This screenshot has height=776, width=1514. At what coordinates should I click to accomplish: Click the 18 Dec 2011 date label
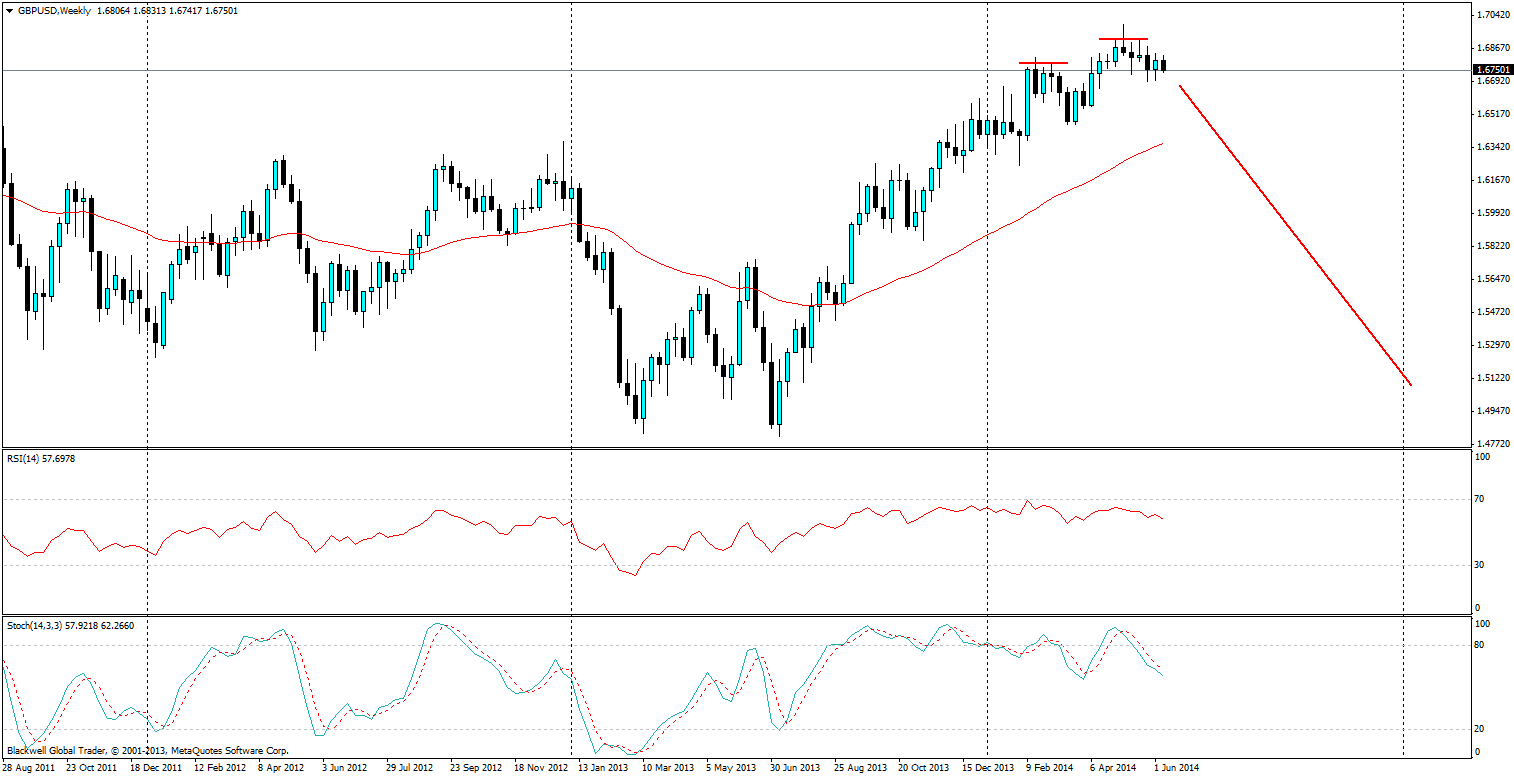[x=154, y=768]
